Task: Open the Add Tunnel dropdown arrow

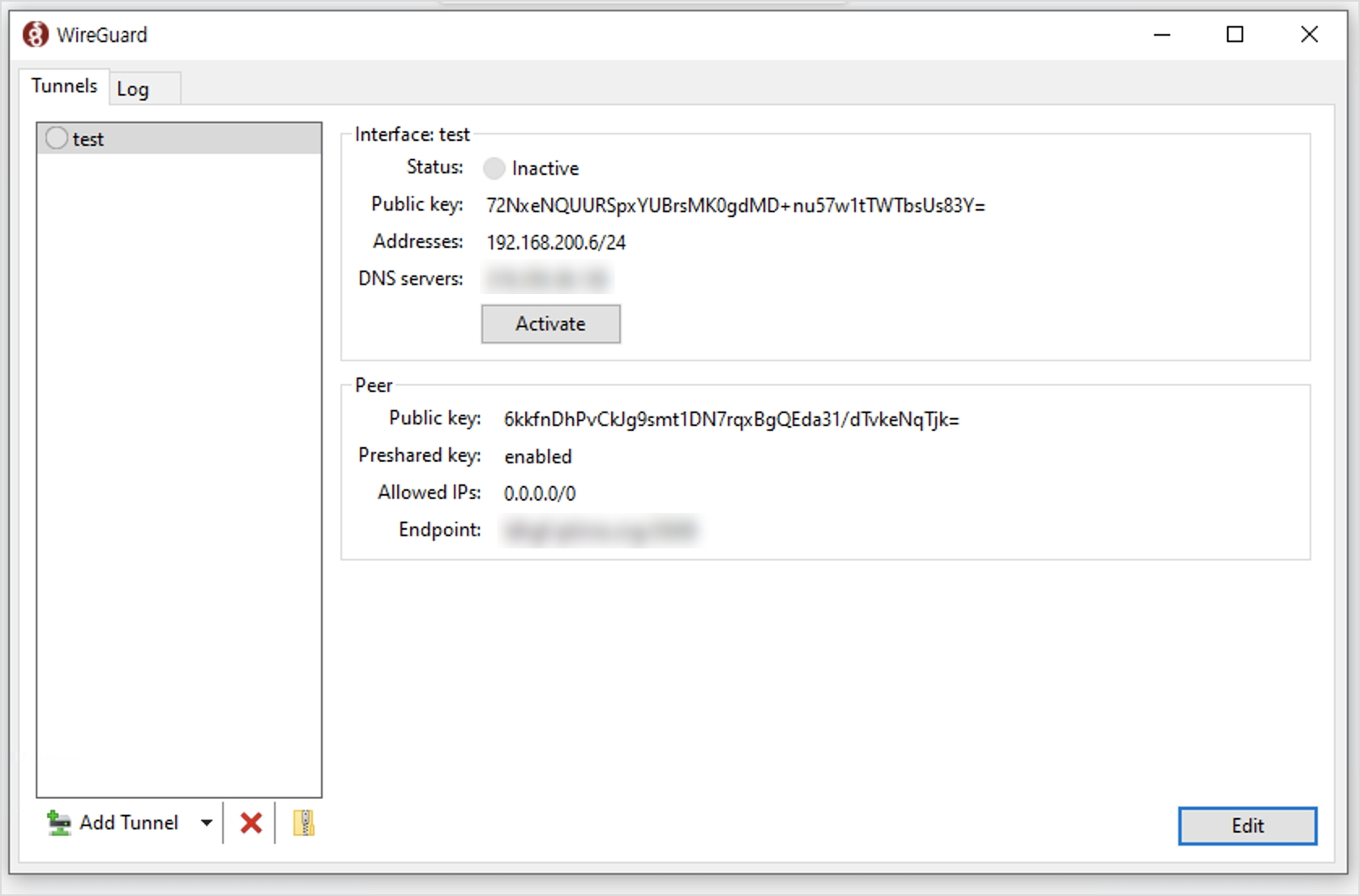Action: (x=207, y=823)
